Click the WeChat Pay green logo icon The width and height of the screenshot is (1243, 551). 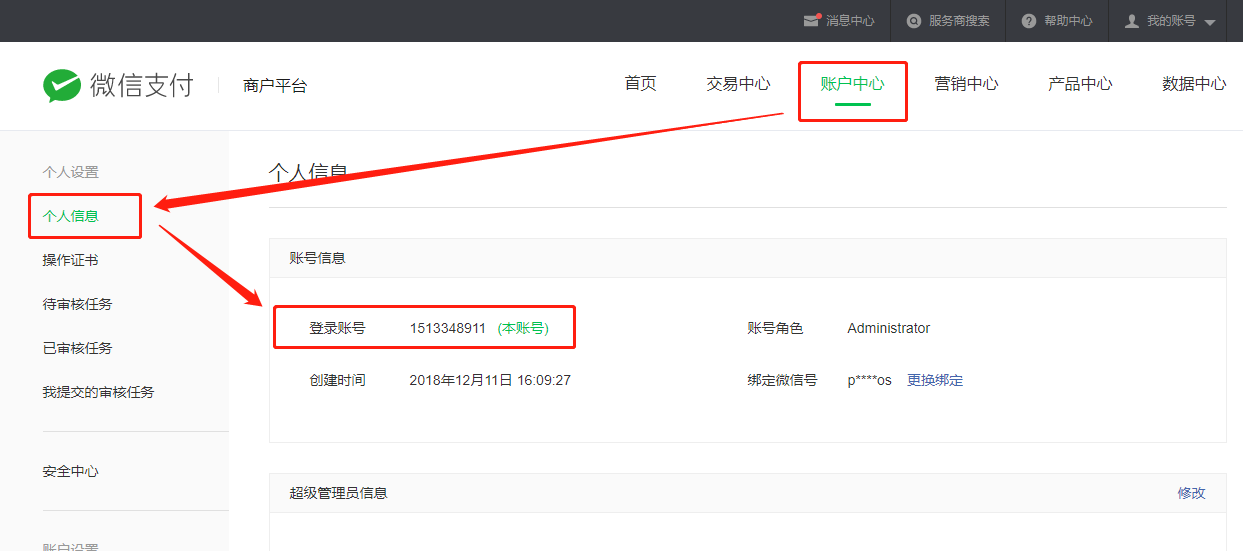point(62,86)
